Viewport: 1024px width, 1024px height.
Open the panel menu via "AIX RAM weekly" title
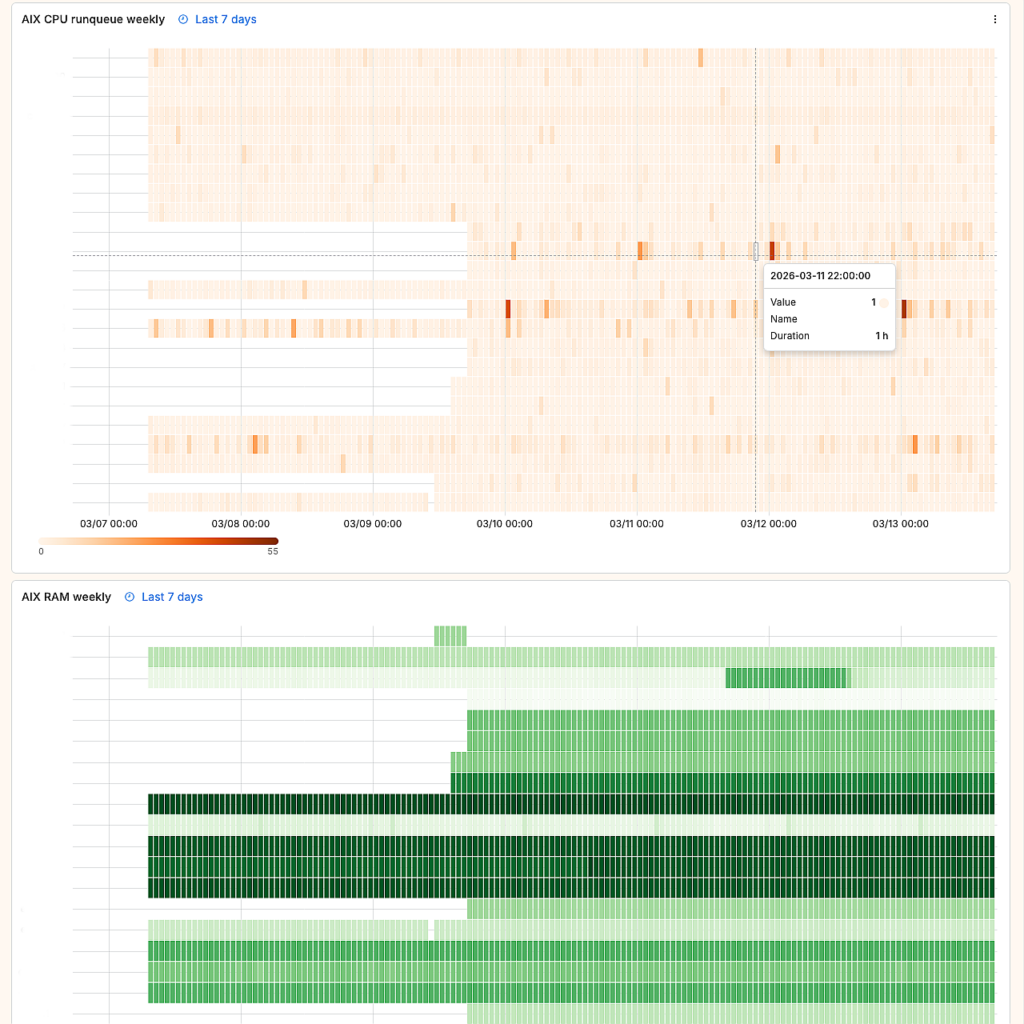(x=64, y=597)
